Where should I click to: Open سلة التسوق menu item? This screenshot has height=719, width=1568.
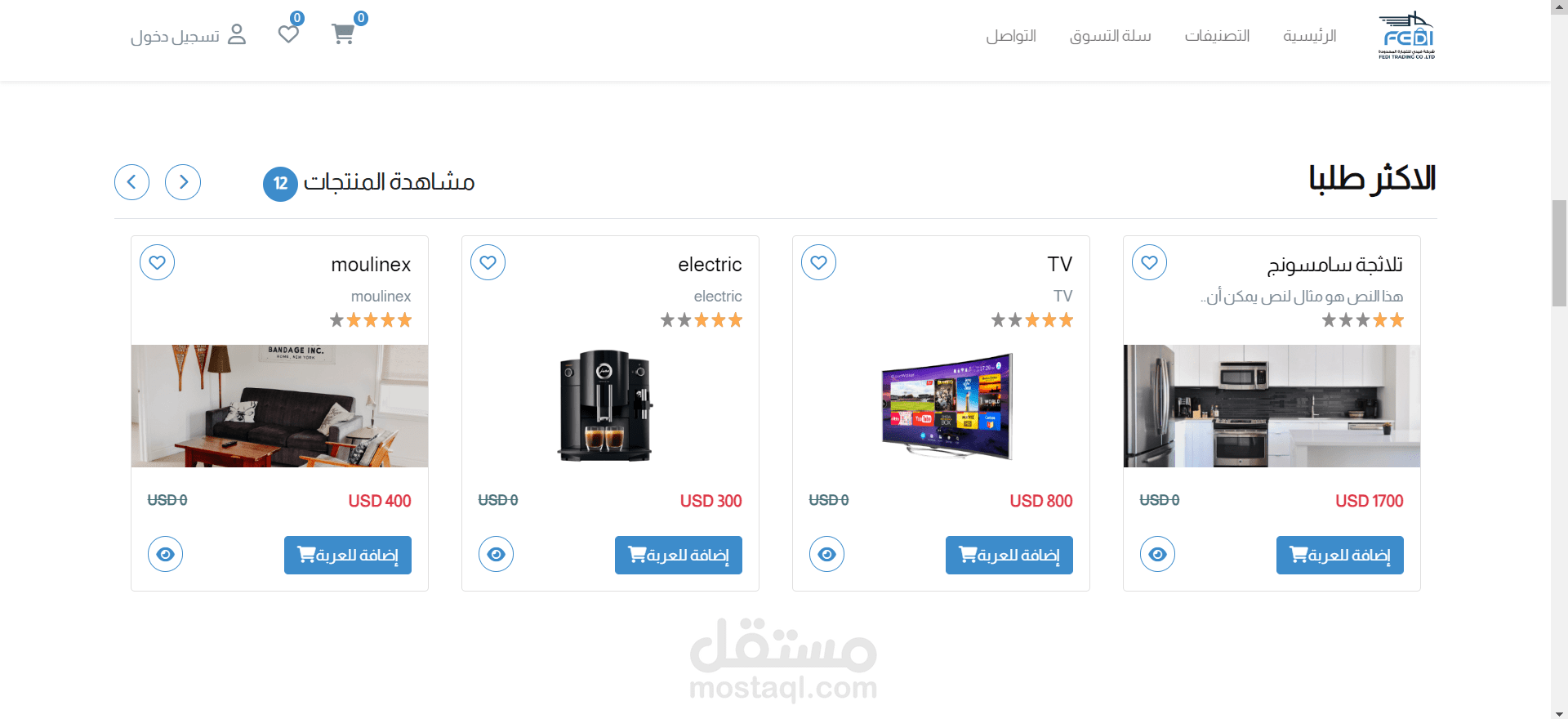point(1111,36)
